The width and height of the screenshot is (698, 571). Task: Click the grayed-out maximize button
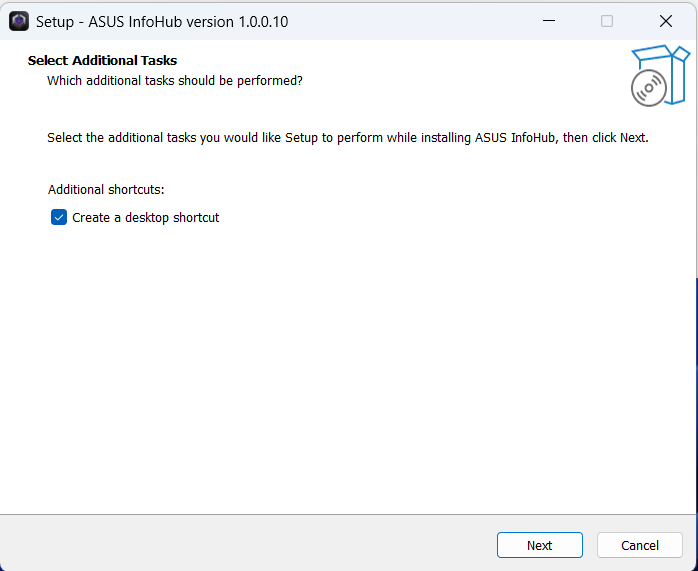(607, 21)
